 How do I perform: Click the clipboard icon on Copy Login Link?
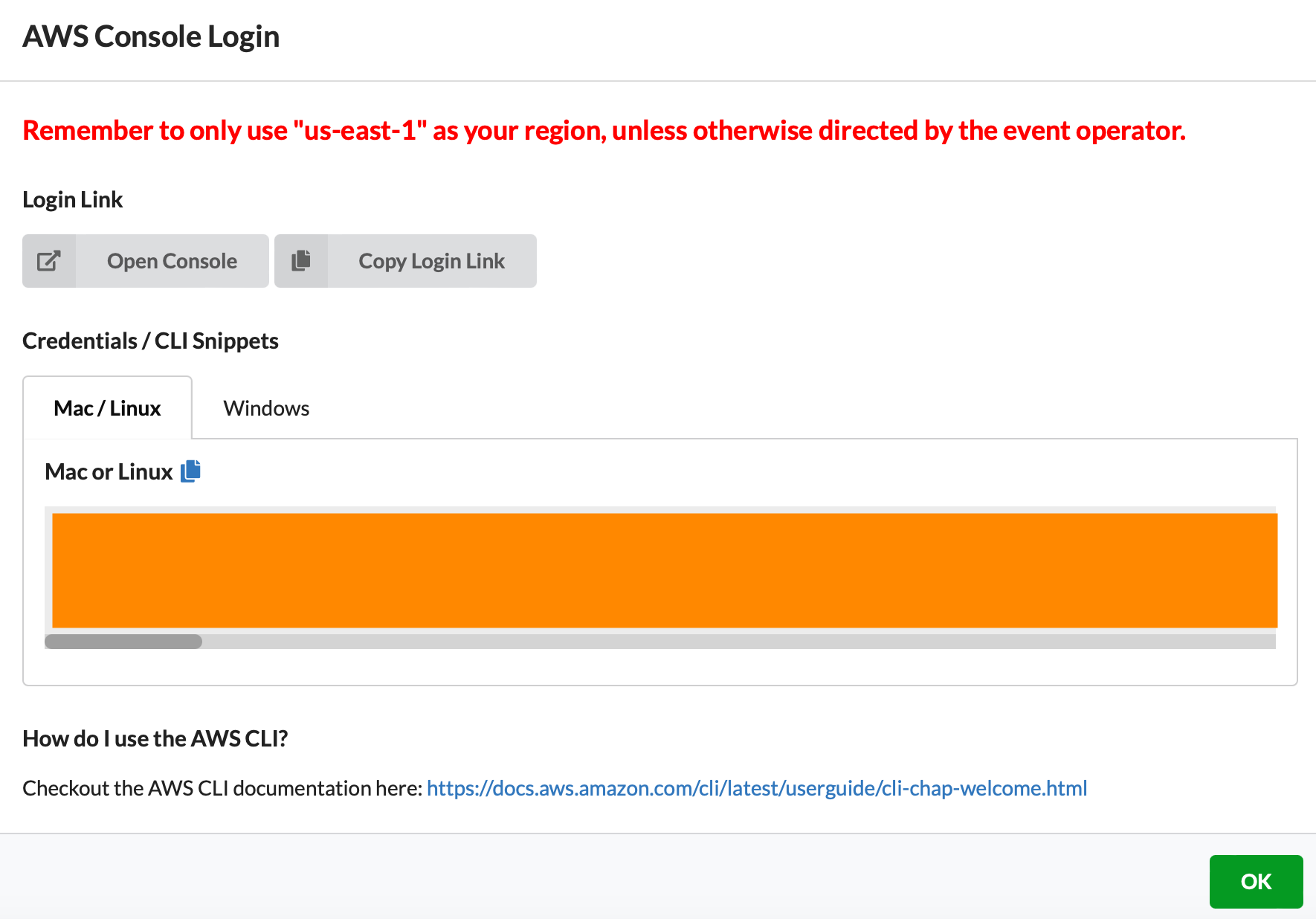click(301, 261)
